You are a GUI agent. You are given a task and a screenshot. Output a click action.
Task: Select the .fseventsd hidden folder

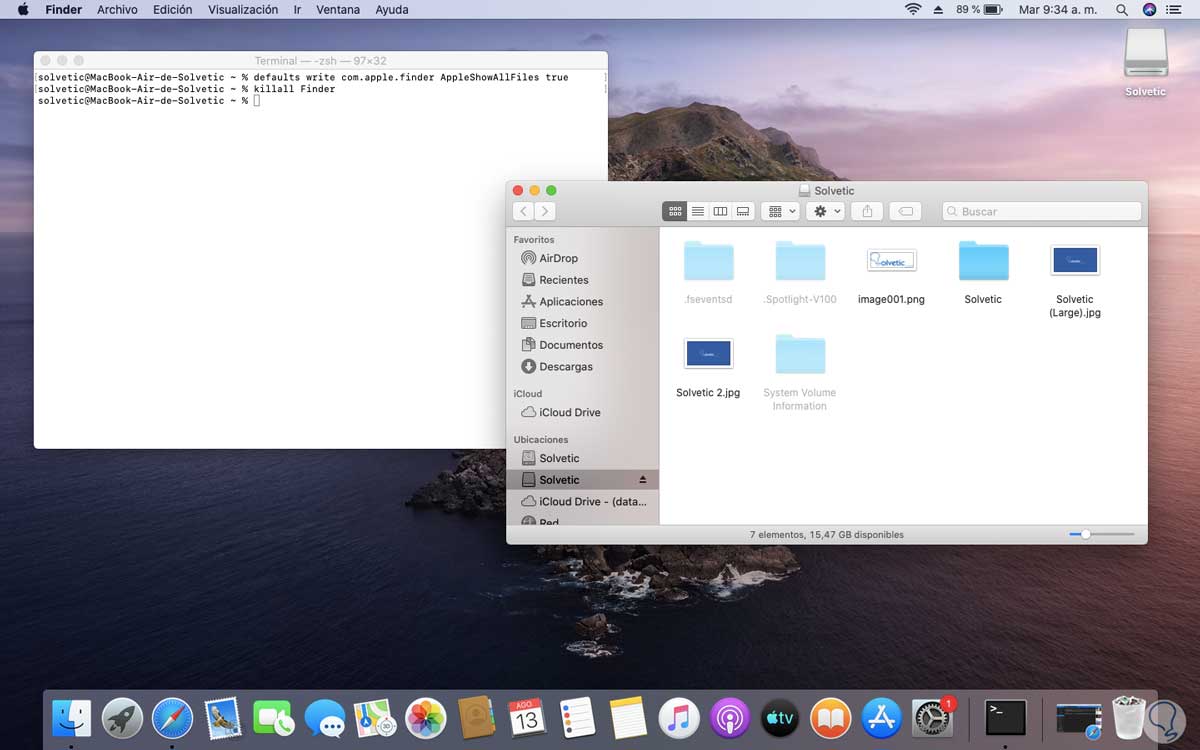(x=708, y=271)
